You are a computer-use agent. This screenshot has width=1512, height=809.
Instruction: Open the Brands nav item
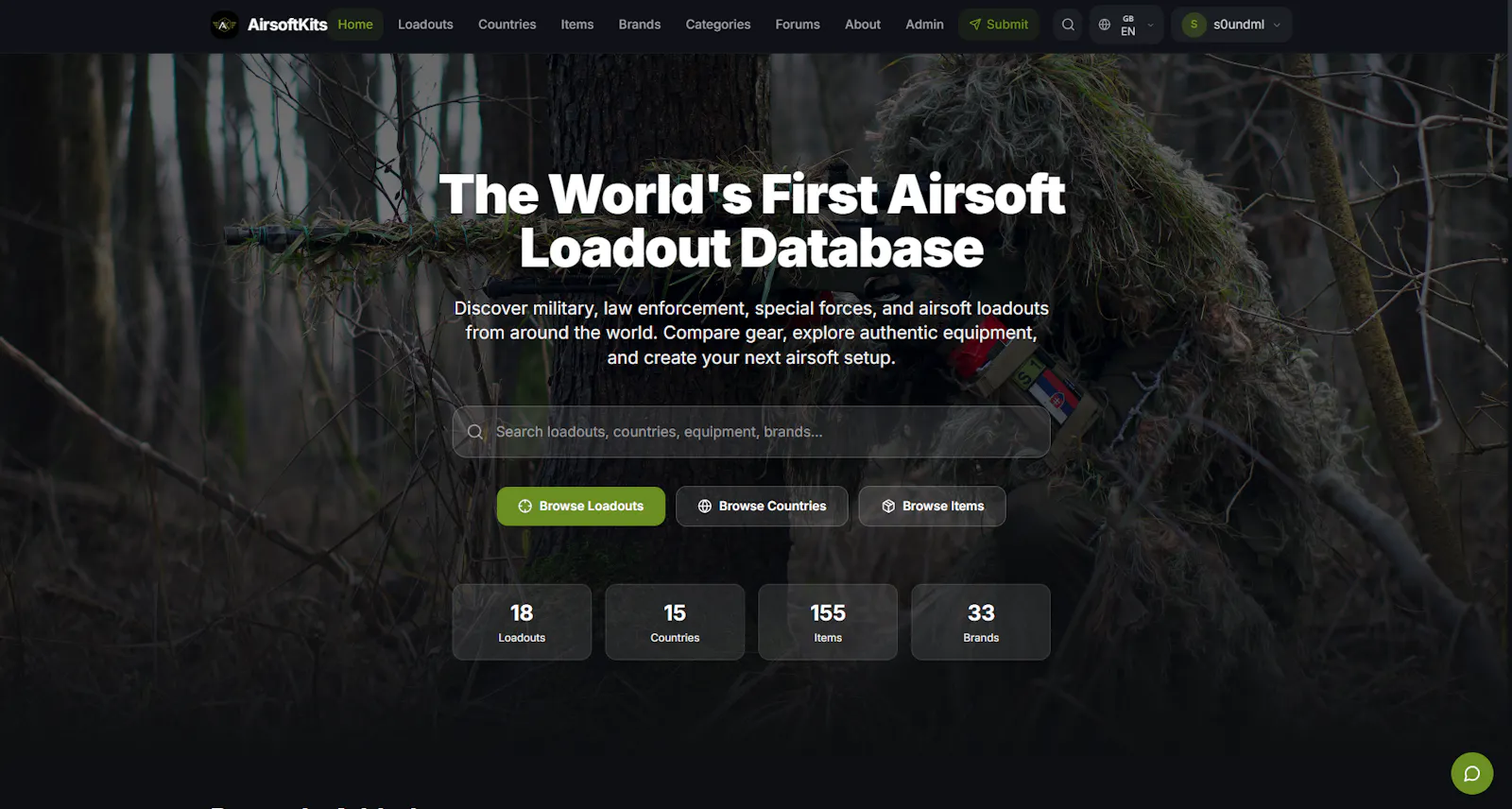click(640, 25)
